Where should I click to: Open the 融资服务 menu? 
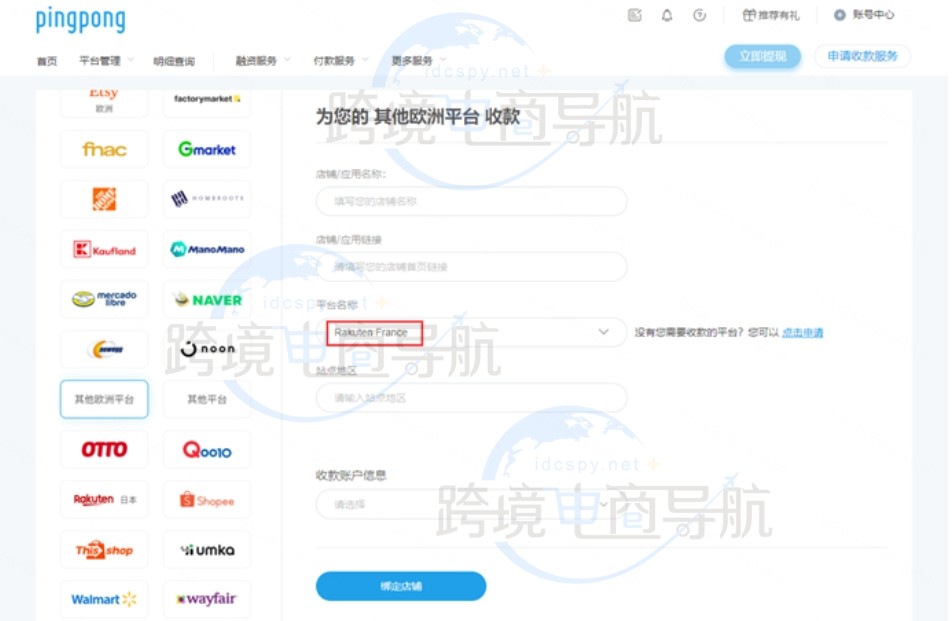[x=262, y=61]
